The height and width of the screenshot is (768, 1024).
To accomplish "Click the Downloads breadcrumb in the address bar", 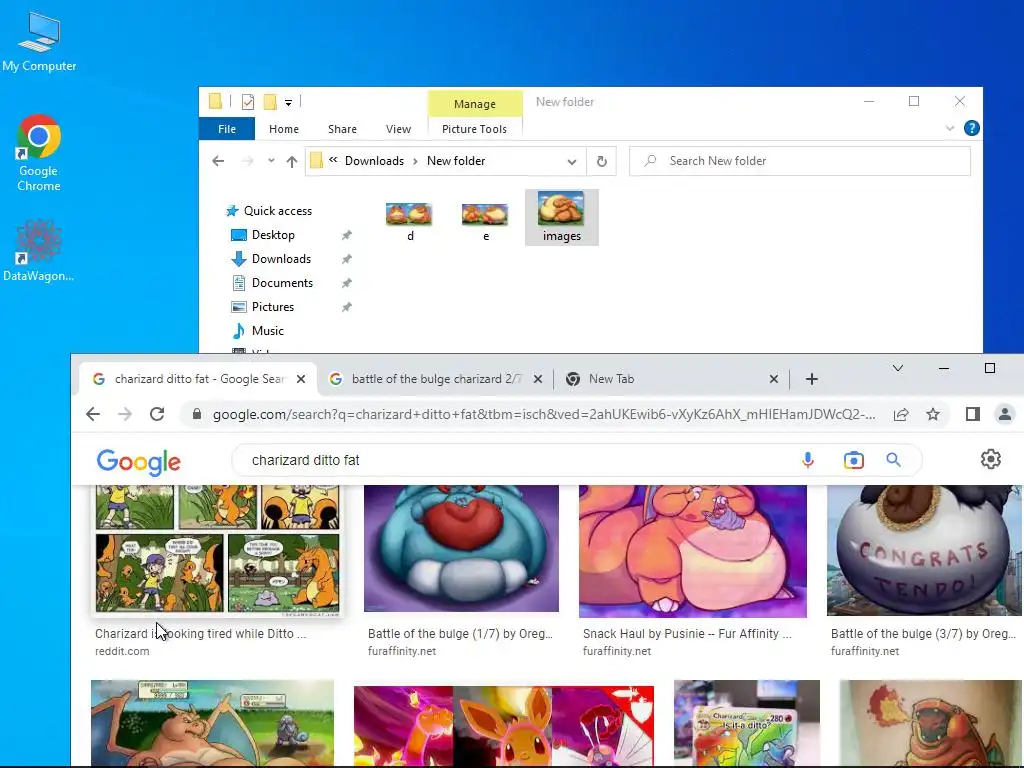I will [x=374, y=161].
